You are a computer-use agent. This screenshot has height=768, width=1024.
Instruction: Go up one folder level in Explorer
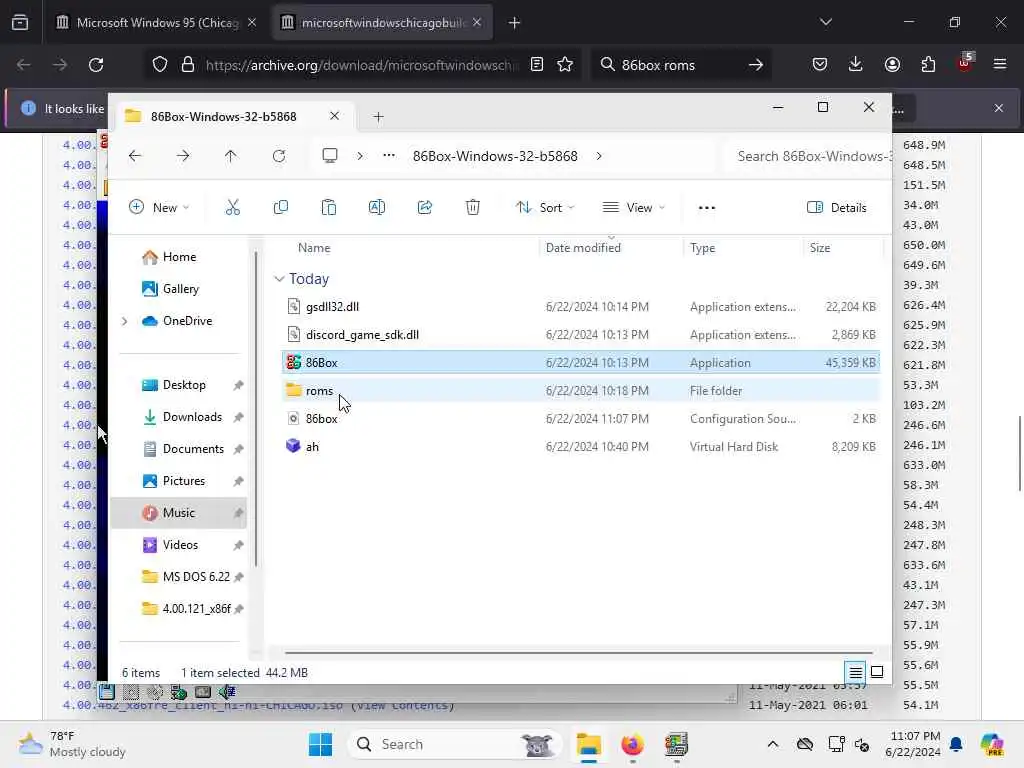(231, 156)
